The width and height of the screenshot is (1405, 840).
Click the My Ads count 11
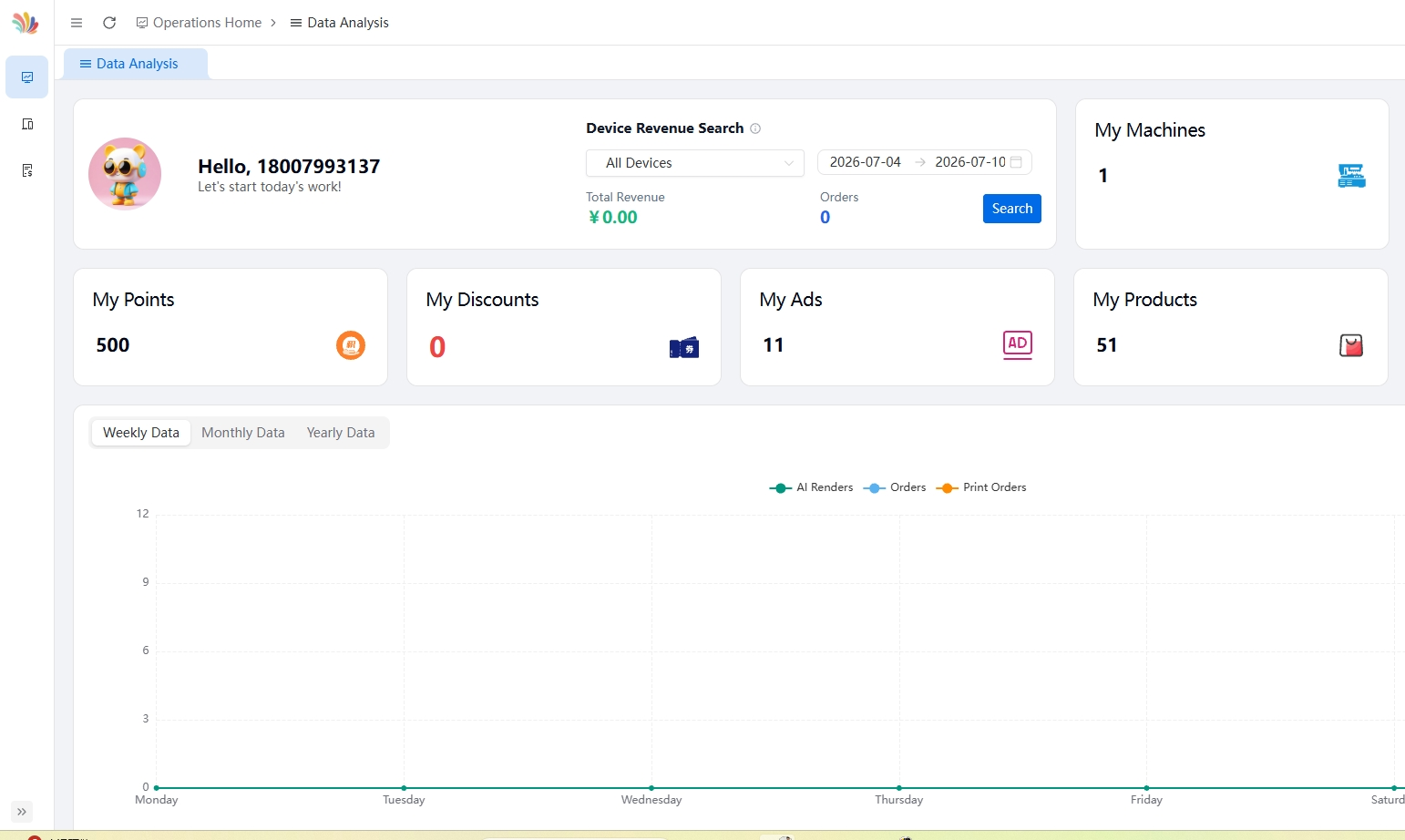pos(774,345)
